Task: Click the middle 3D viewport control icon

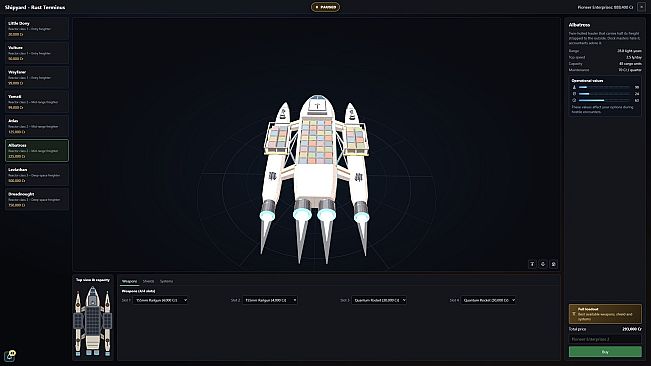Action: pyautogui.click(x=543, y=264)
